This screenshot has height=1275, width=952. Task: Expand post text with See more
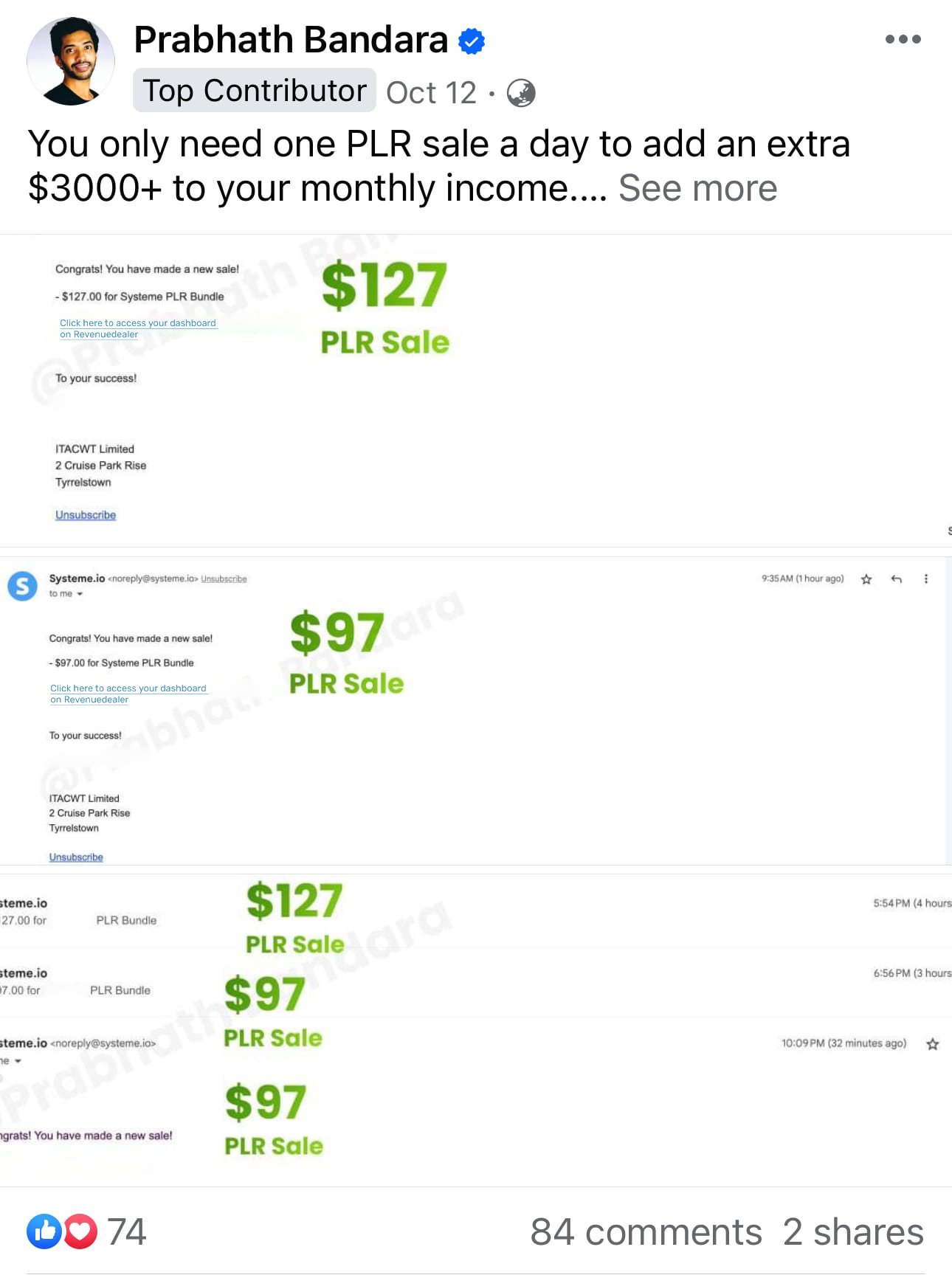point(697,188)
